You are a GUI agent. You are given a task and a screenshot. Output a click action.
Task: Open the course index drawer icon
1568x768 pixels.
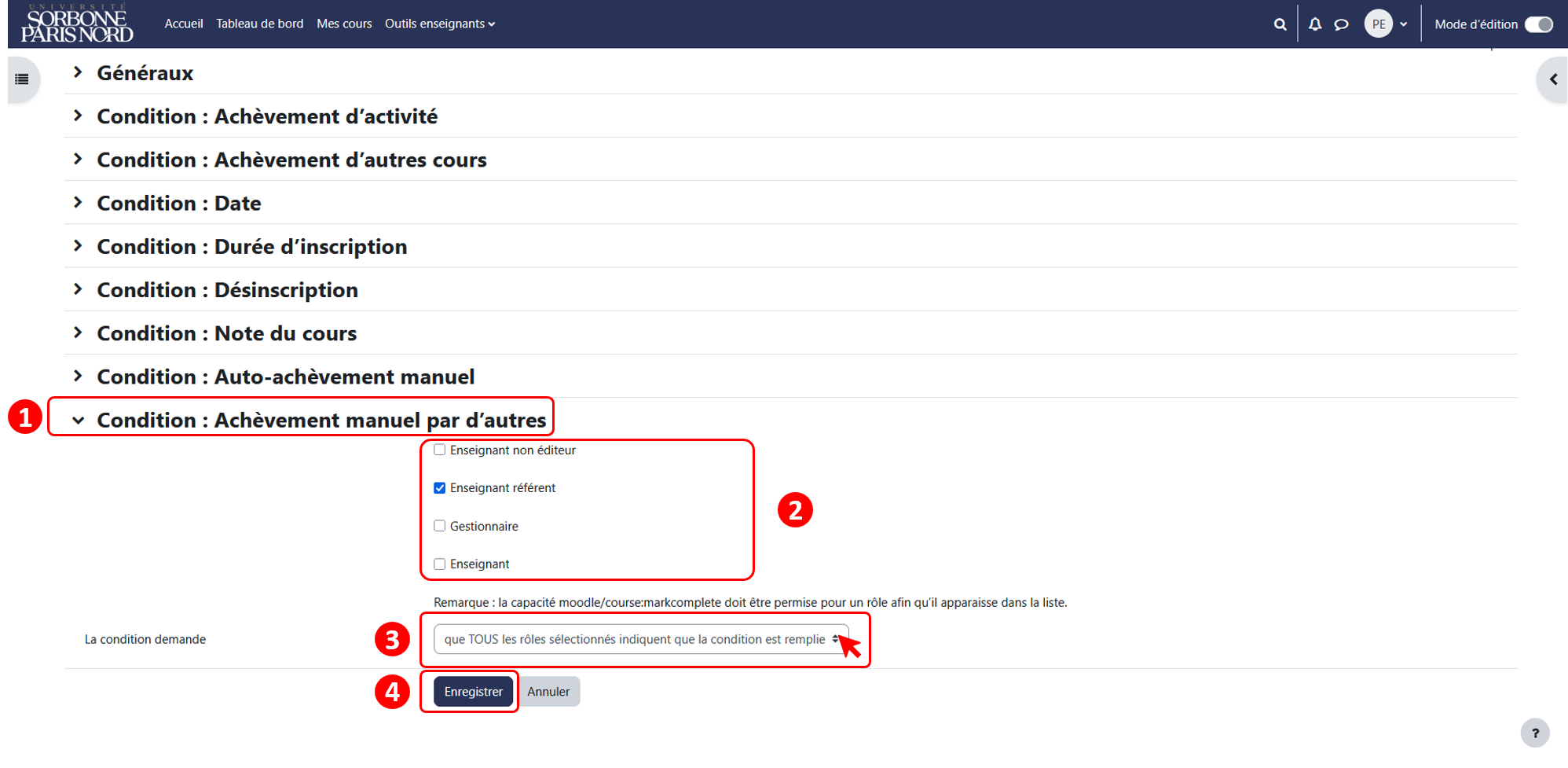point(22,79)
